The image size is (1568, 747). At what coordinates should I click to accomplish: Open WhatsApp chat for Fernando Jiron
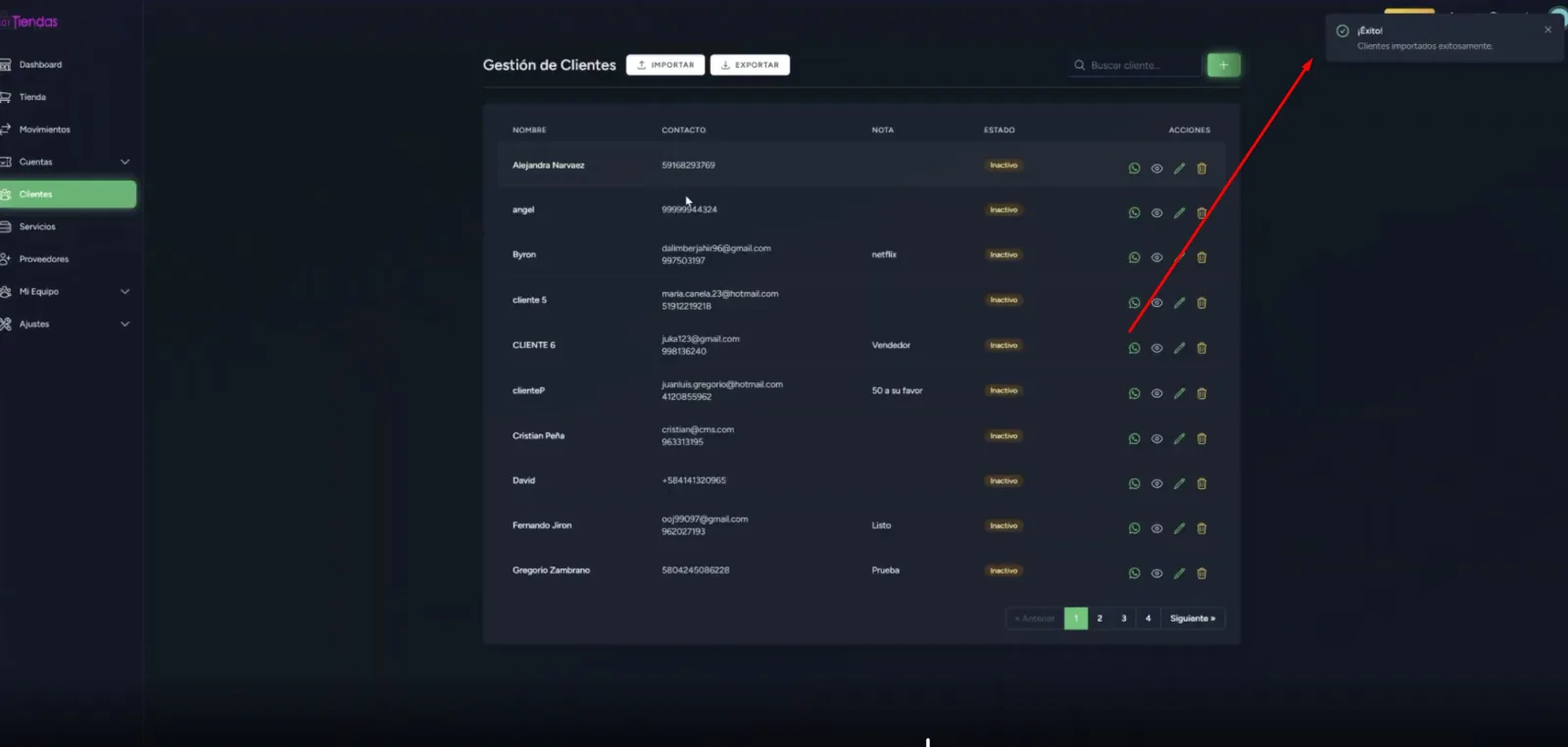pyautogui.click(x=1134, y=528)
